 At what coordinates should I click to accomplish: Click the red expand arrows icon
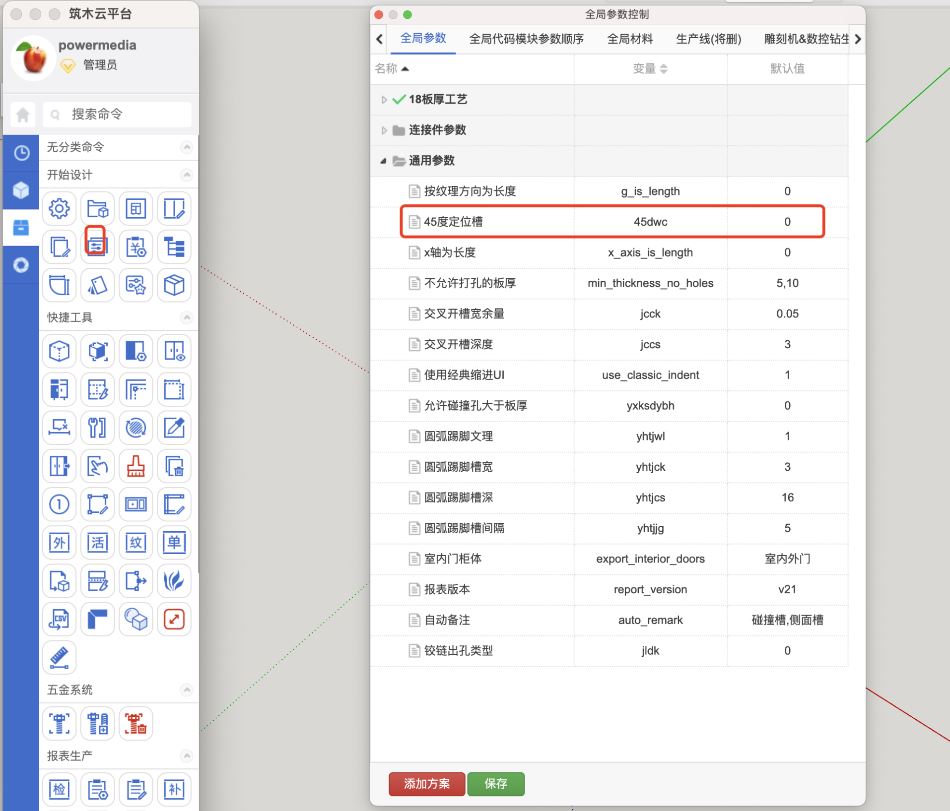pos(174,619)
